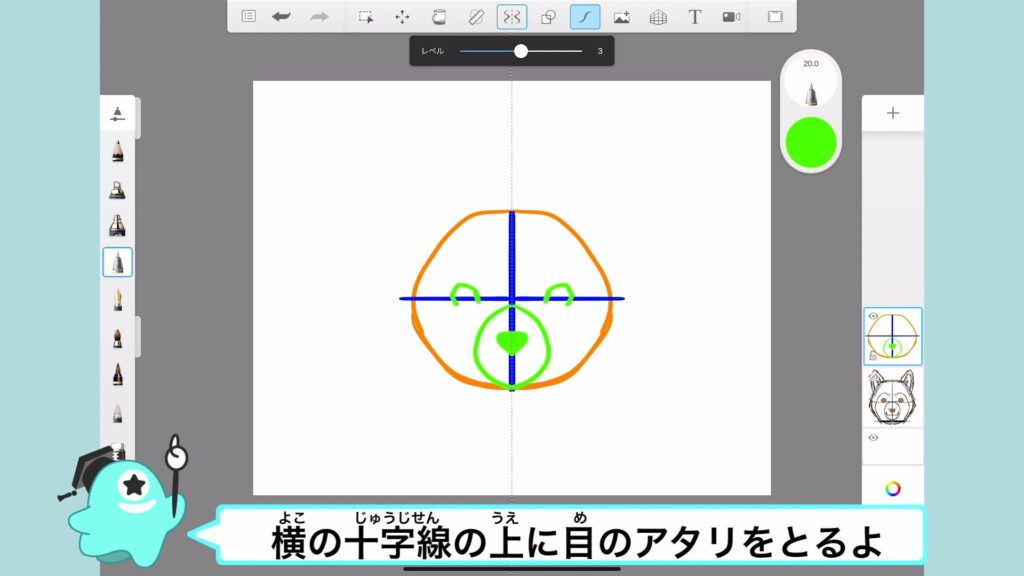The image size is (1024, 576).
Task: Open the main menu list icon
Action: point(249,16)
